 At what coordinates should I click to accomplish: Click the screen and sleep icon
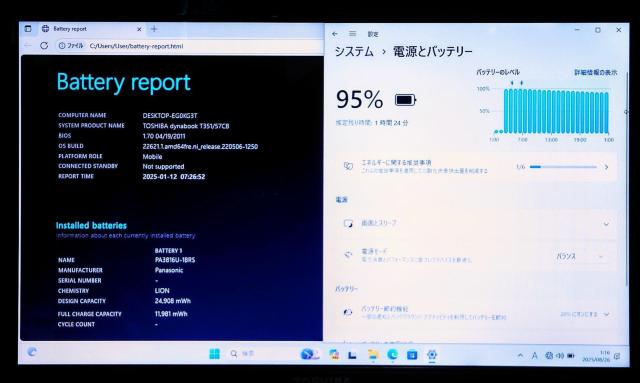click(348, 223)
